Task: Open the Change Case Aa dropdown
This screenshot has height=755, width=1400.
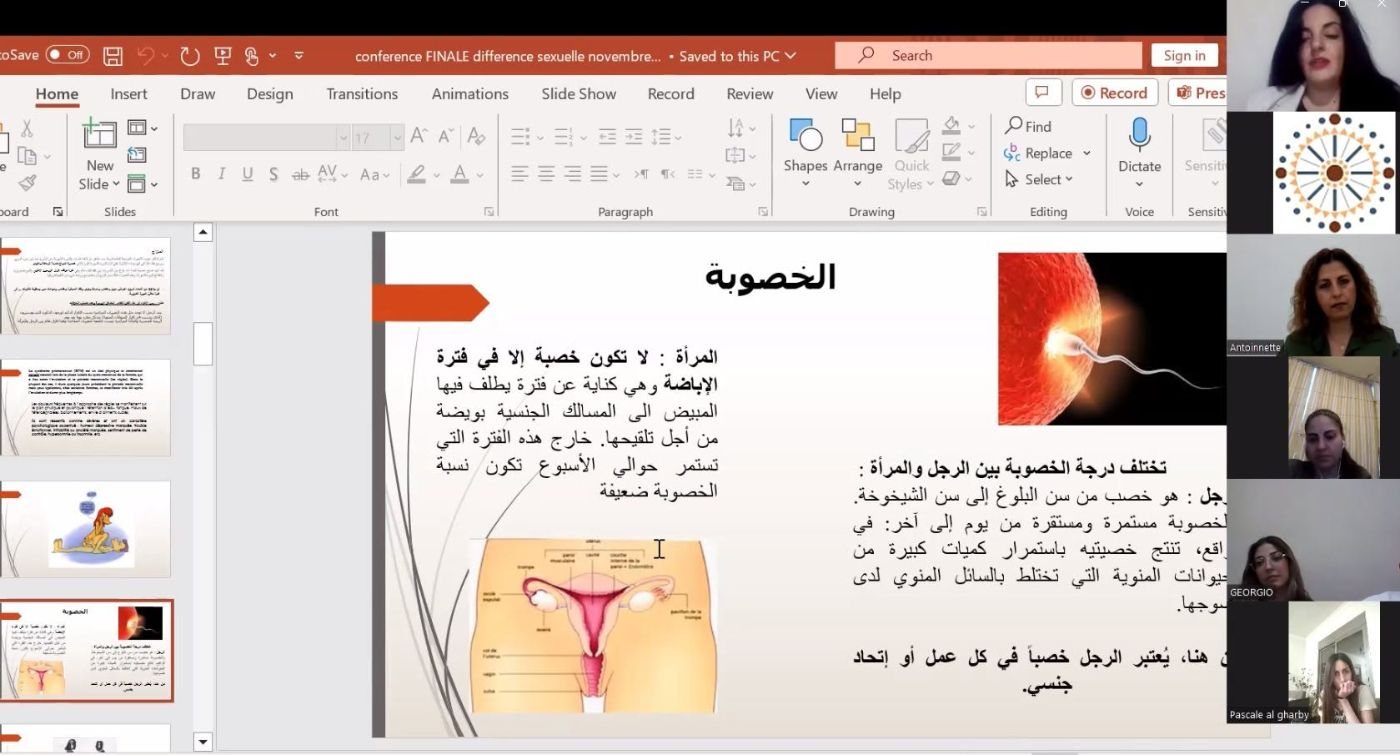Action: [374, 174]
